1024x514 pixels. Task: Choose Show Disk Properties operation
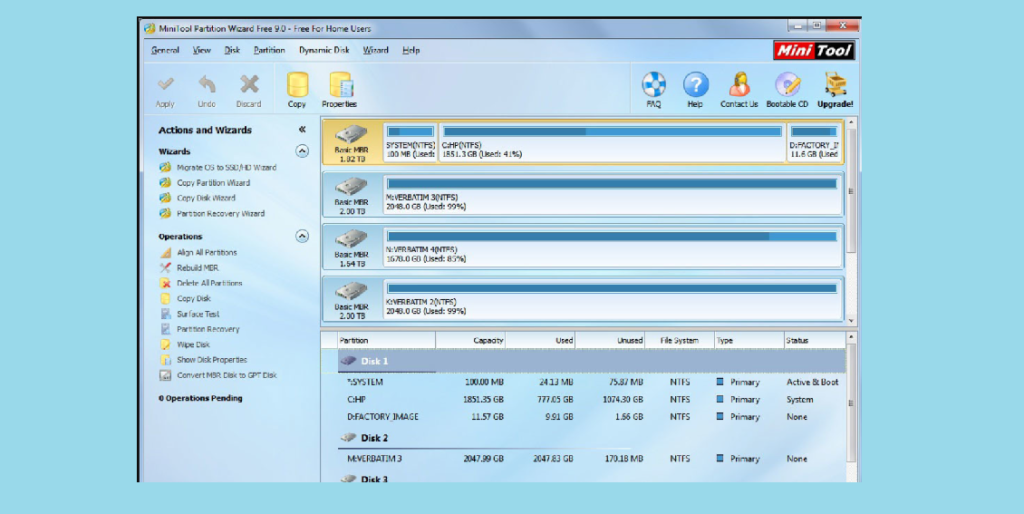[212, 360]
